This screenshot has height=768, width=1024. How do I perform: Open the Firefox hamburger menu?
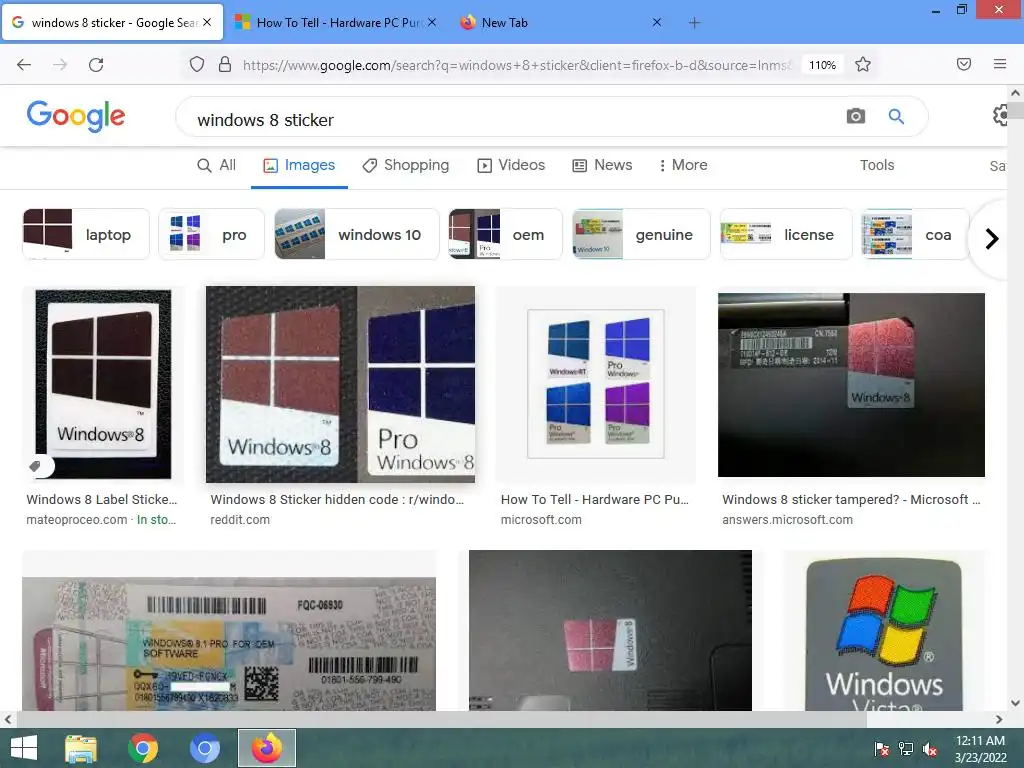pos(1000,64)
